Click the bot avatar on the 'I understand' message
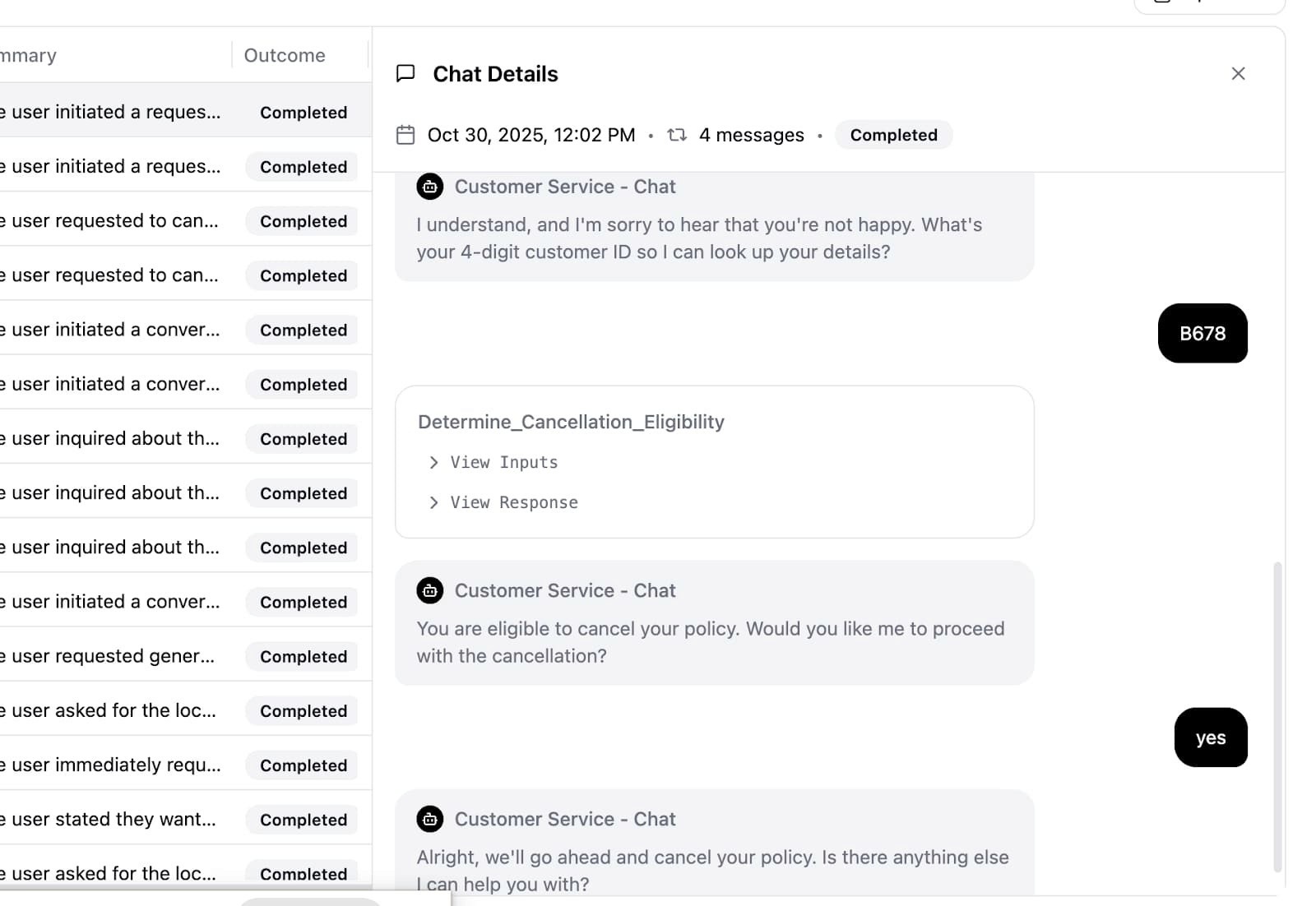 pos(430,187)
